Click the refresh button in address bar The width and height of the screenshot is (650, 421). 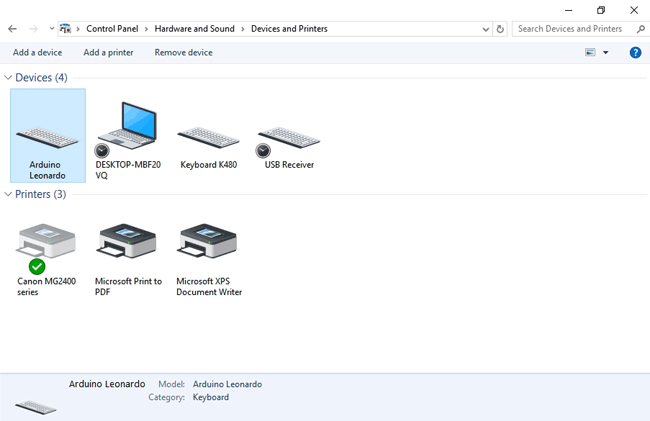[x=501, y=29]
